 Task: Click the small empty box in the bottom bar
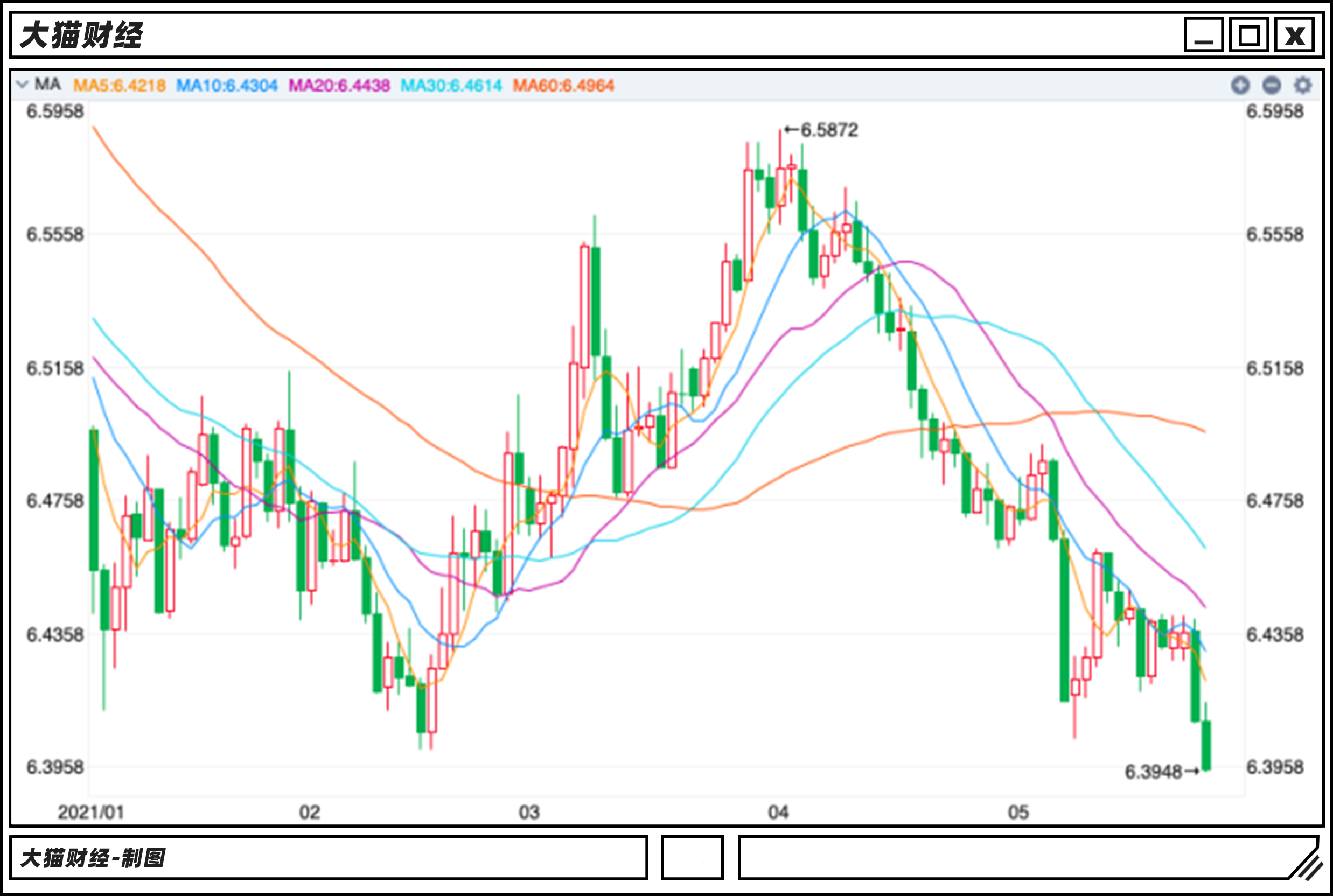(x=692, y=858)
